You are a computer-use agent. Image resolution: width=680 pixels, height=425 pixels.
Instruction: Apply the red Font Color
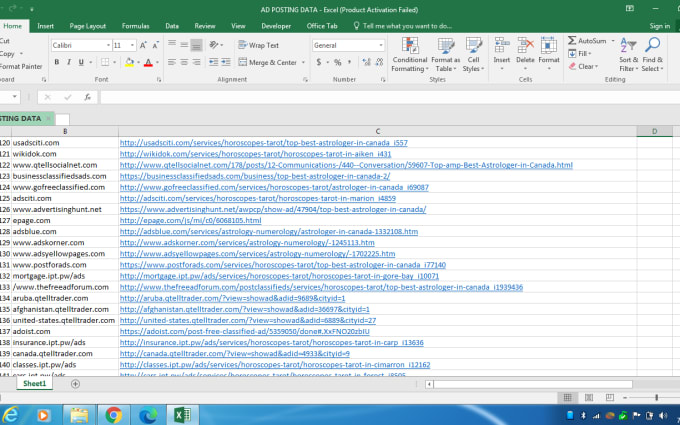click(x=148, y=62)
